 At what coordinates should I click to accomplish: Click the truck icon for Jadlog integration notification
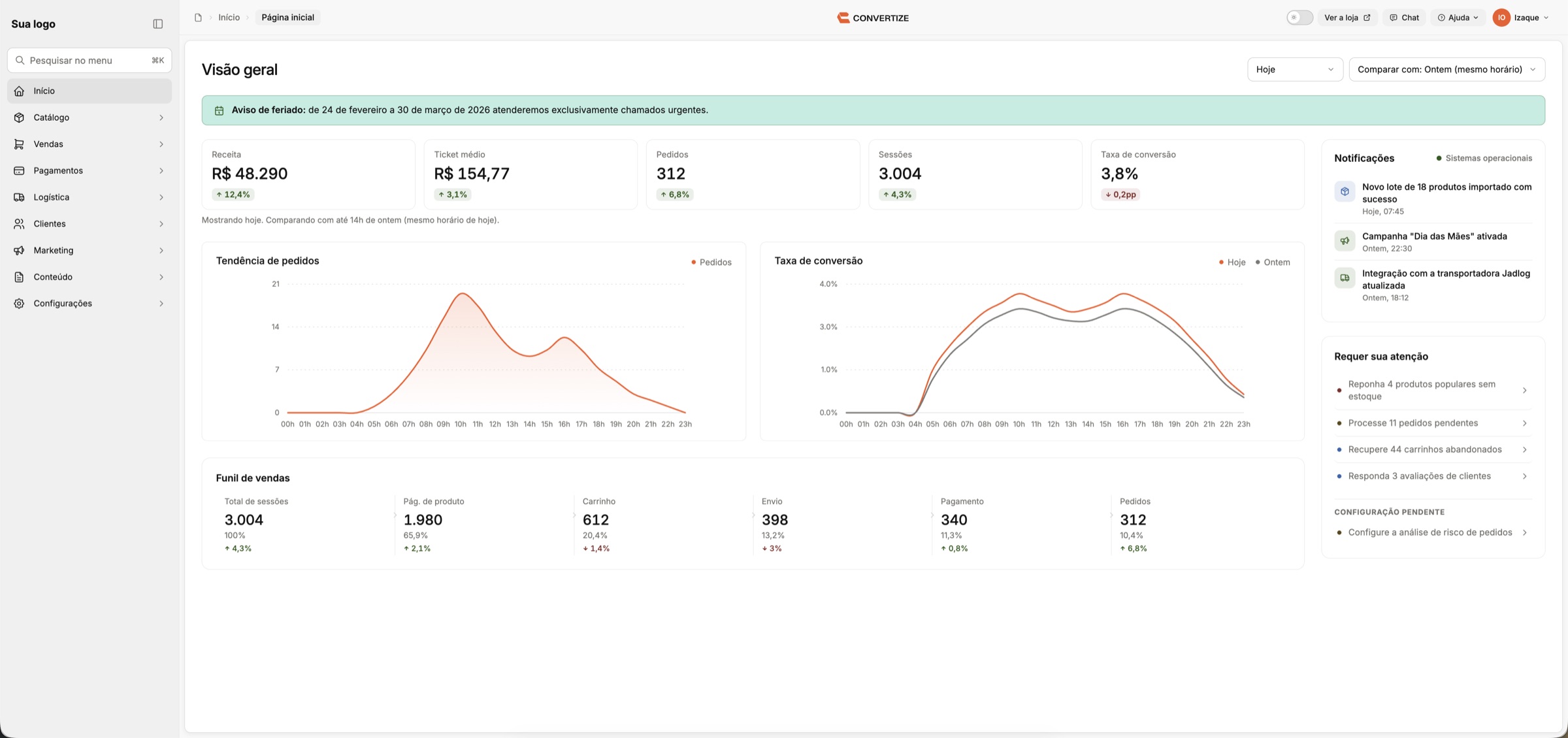1345,278
